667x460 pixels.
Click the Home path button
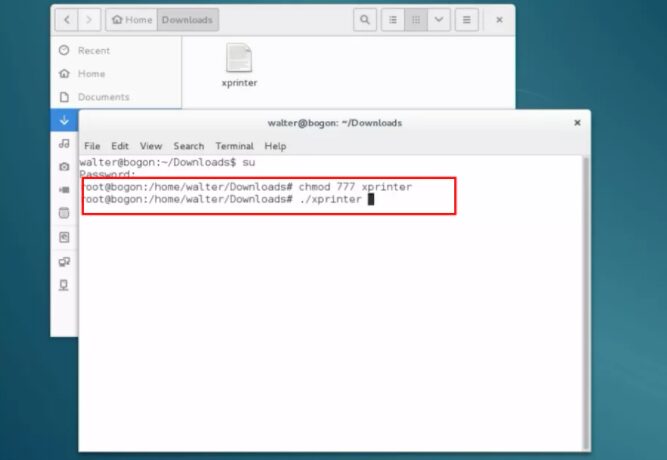(132, 20)
